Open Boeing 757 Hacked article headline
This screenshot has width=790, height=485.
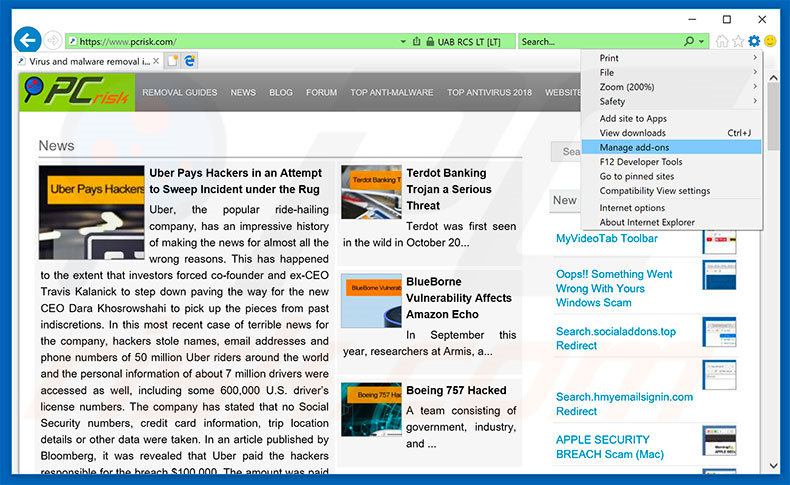456,390
